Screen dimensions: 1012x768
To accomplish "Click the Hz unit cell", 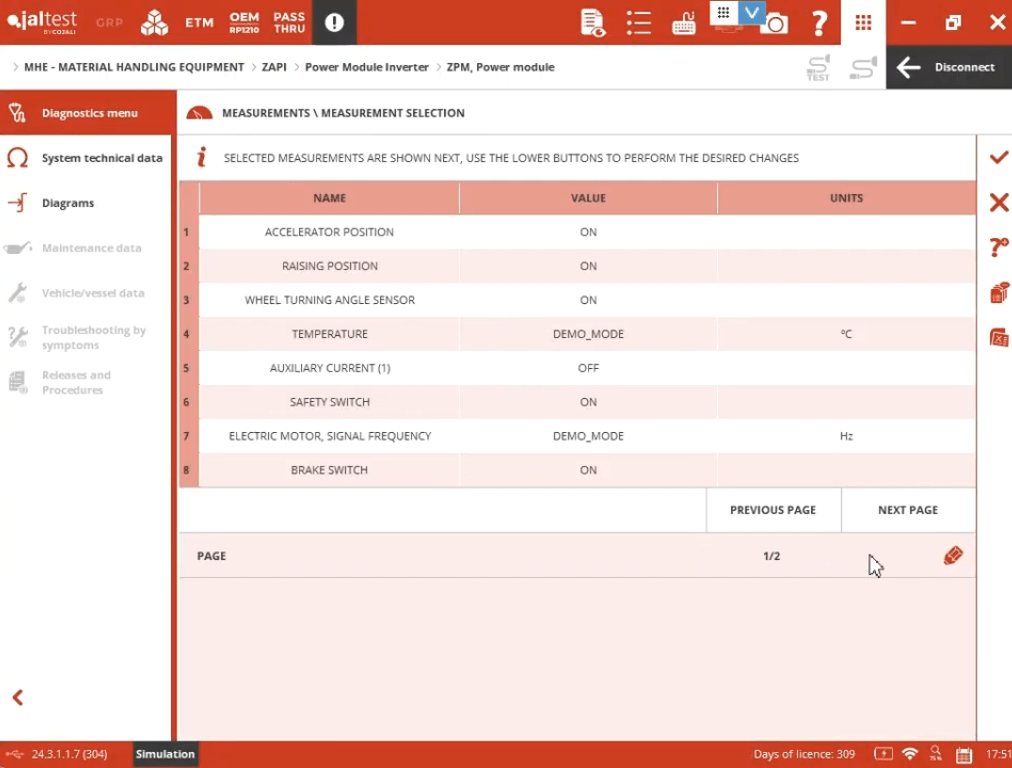I will point(846,436).
